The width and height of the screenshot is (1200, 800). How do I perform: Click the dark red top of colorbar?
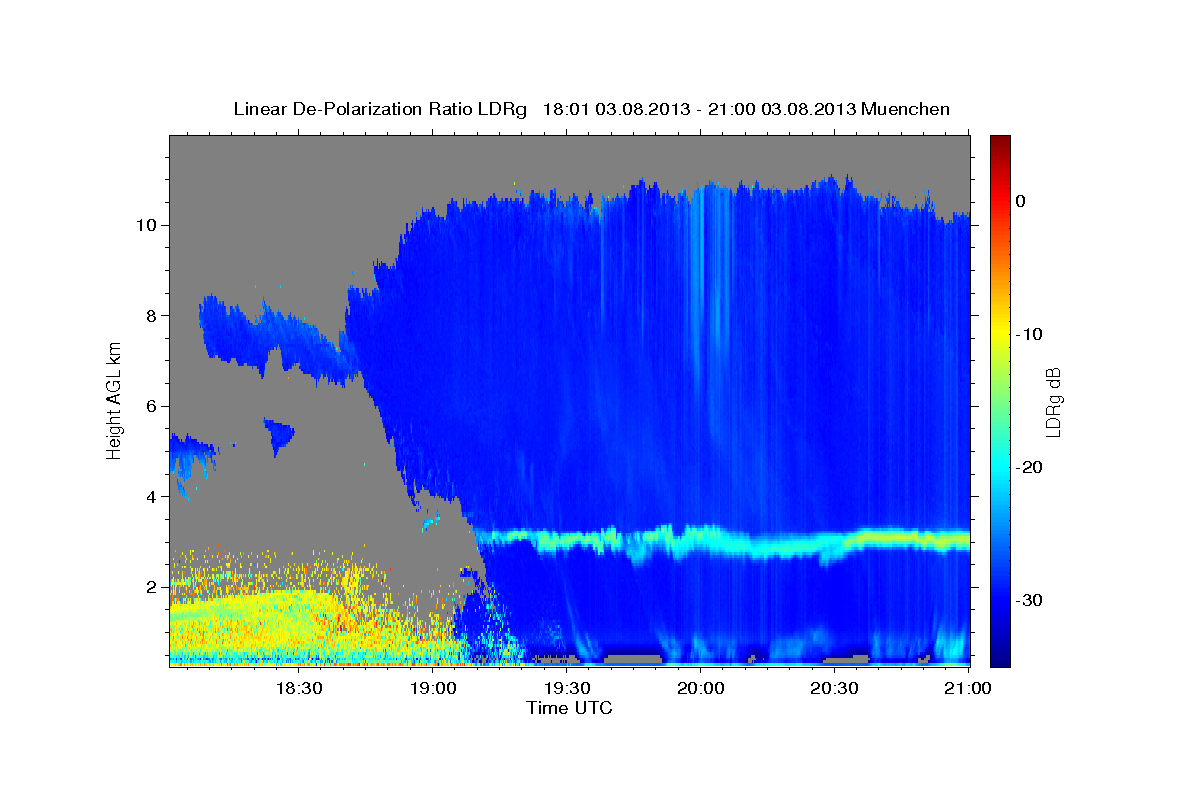coord(999,142)
